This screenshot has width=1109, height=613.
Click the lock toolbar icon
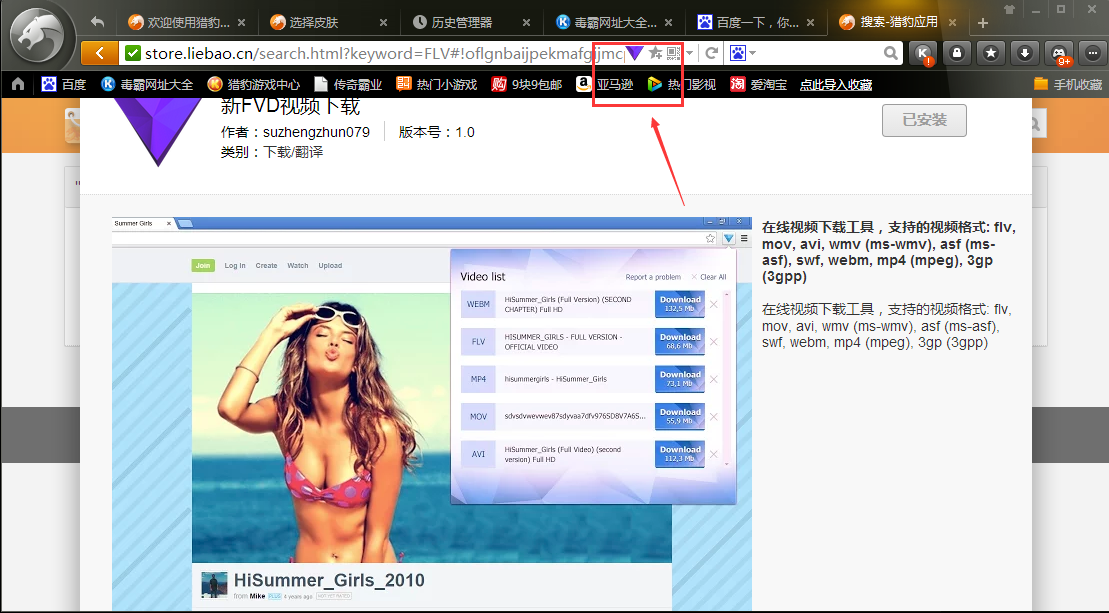(957, 53)
